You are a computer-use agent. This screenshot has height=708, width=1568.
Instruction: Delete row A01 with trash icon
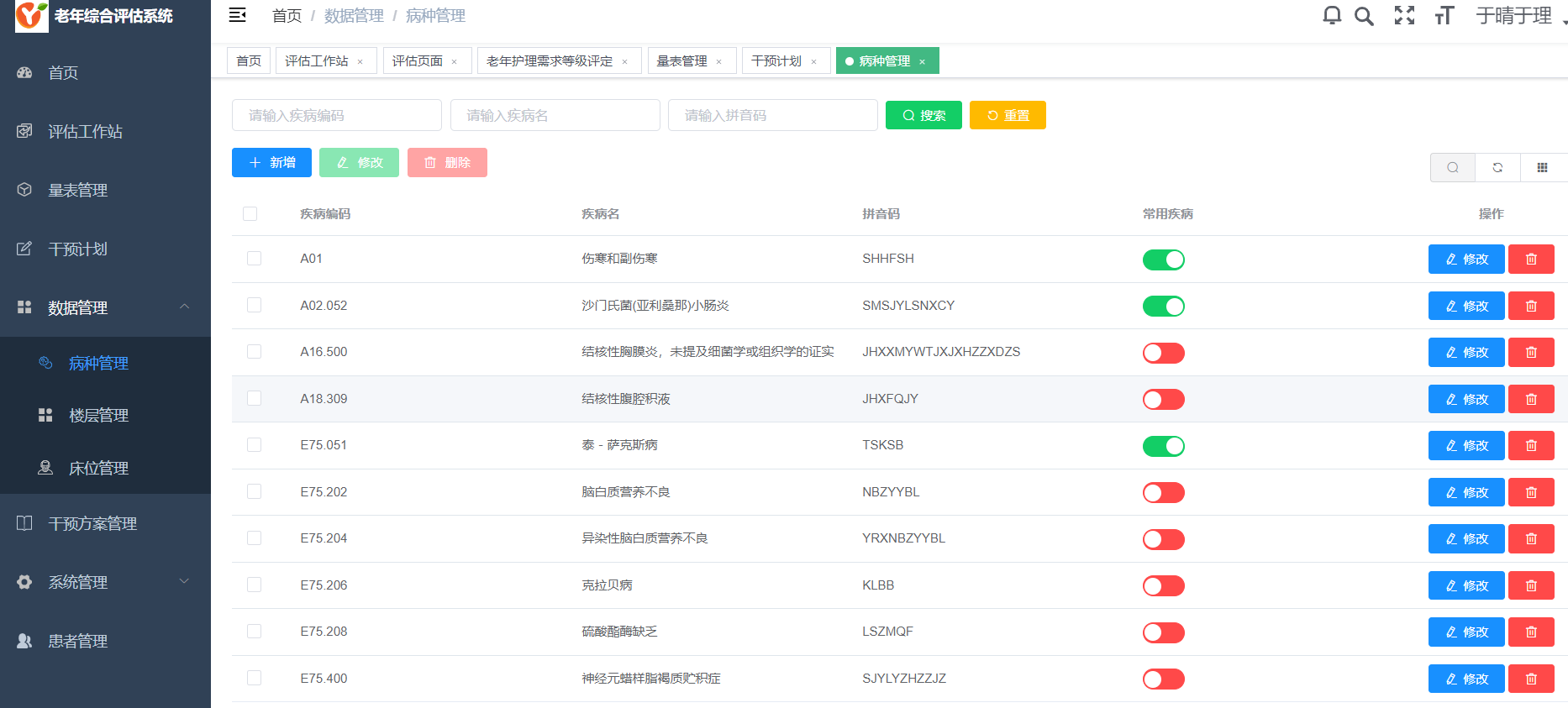pos(1531,260)
